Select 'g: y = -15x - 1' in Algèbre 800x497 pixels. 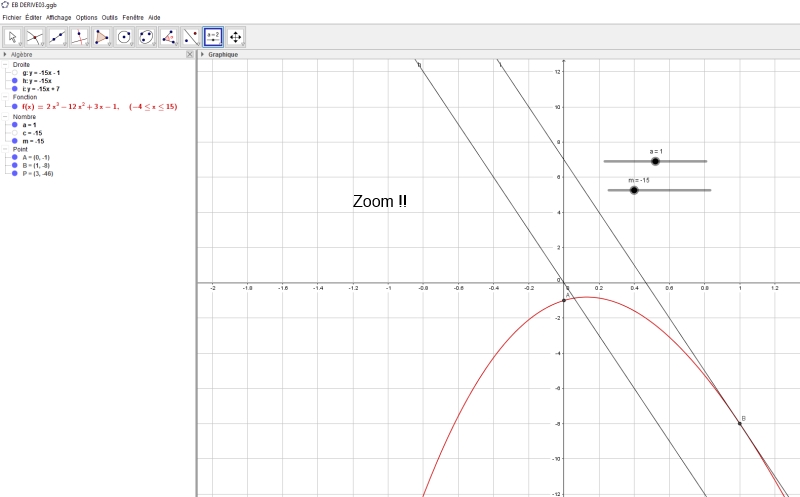[41, 73]
